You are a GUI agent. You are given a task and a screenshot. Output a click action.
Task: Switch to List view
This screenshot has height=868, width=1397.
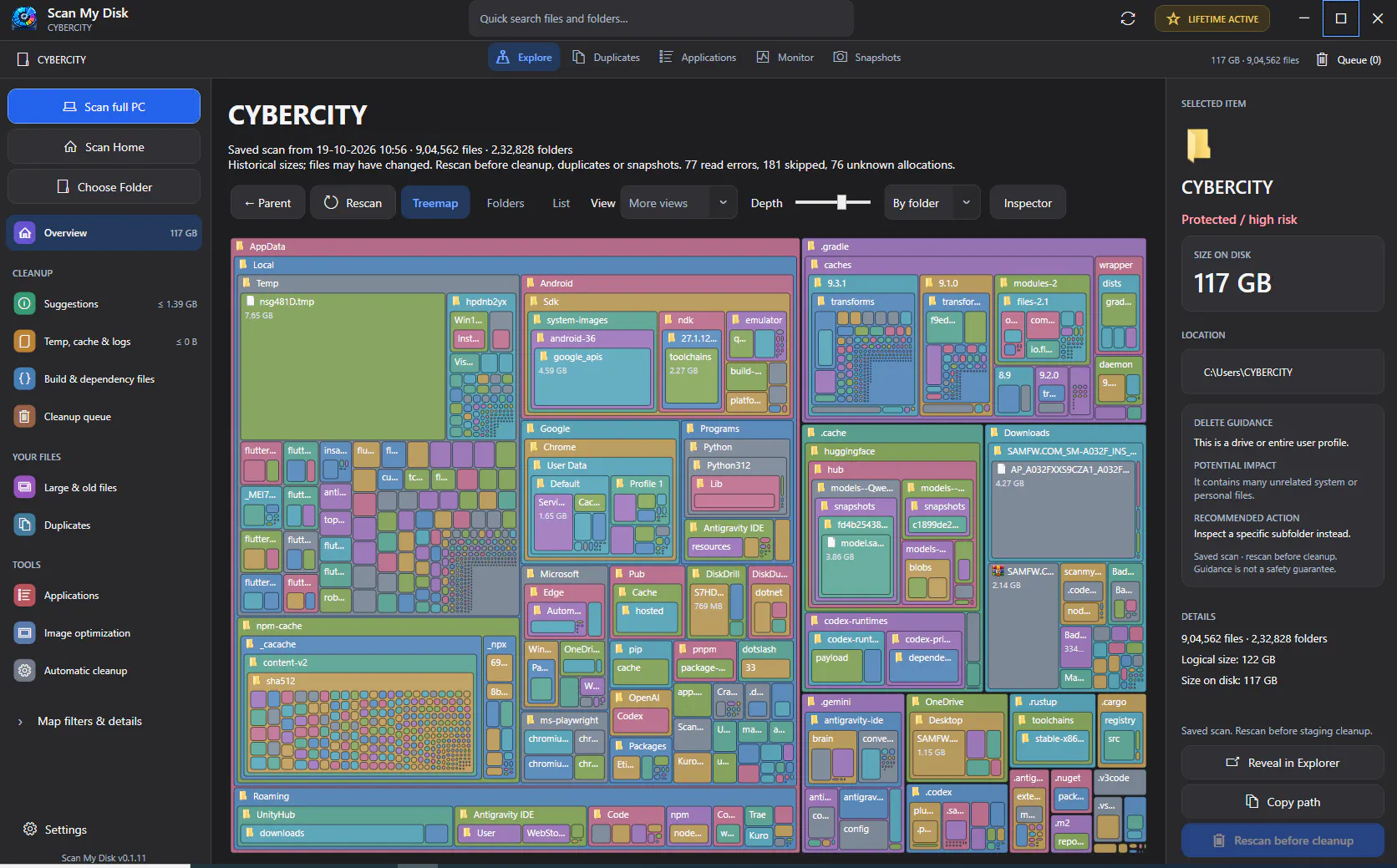(x=561, y=203)
